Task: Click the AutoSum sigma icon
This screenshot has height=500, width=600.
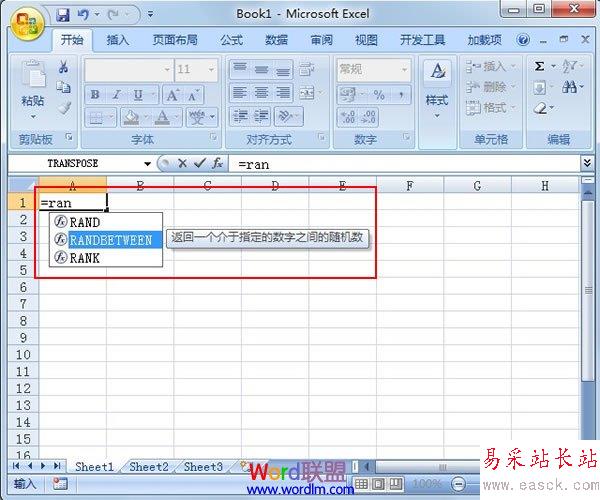Action: 539,67
